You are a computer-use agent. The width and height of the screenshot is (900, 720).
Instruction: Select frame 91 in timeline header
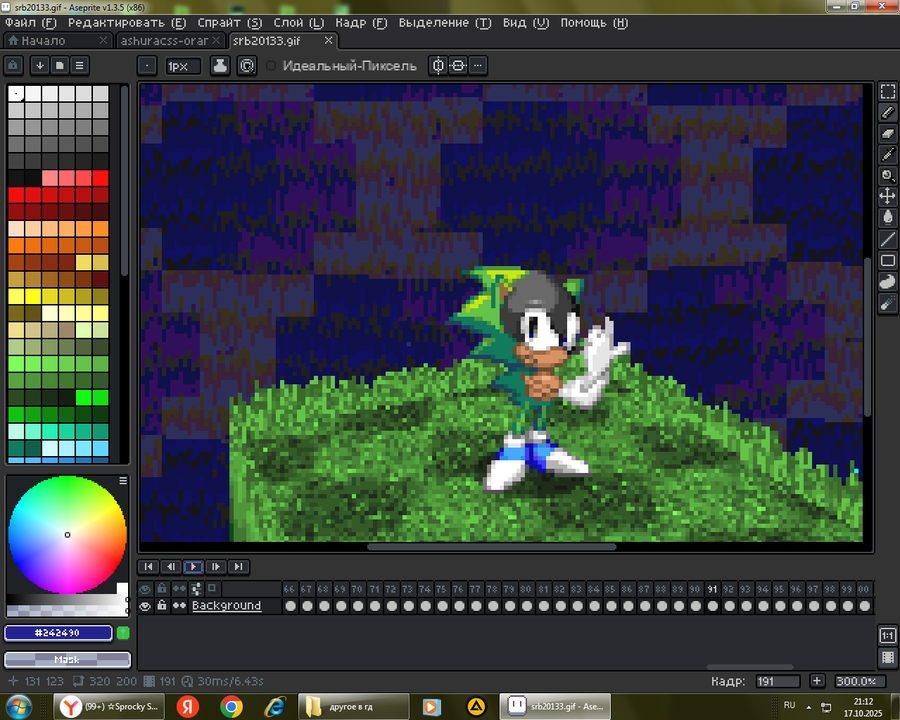[x=712, y=589]
